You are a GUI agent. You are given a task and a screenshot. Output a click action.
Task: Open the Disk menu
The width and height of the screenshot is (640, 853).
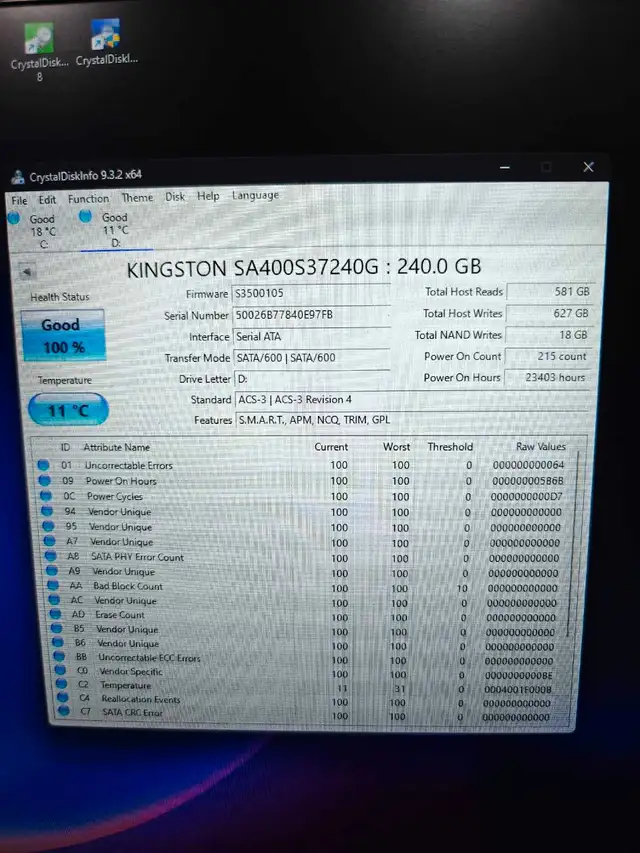175,196
